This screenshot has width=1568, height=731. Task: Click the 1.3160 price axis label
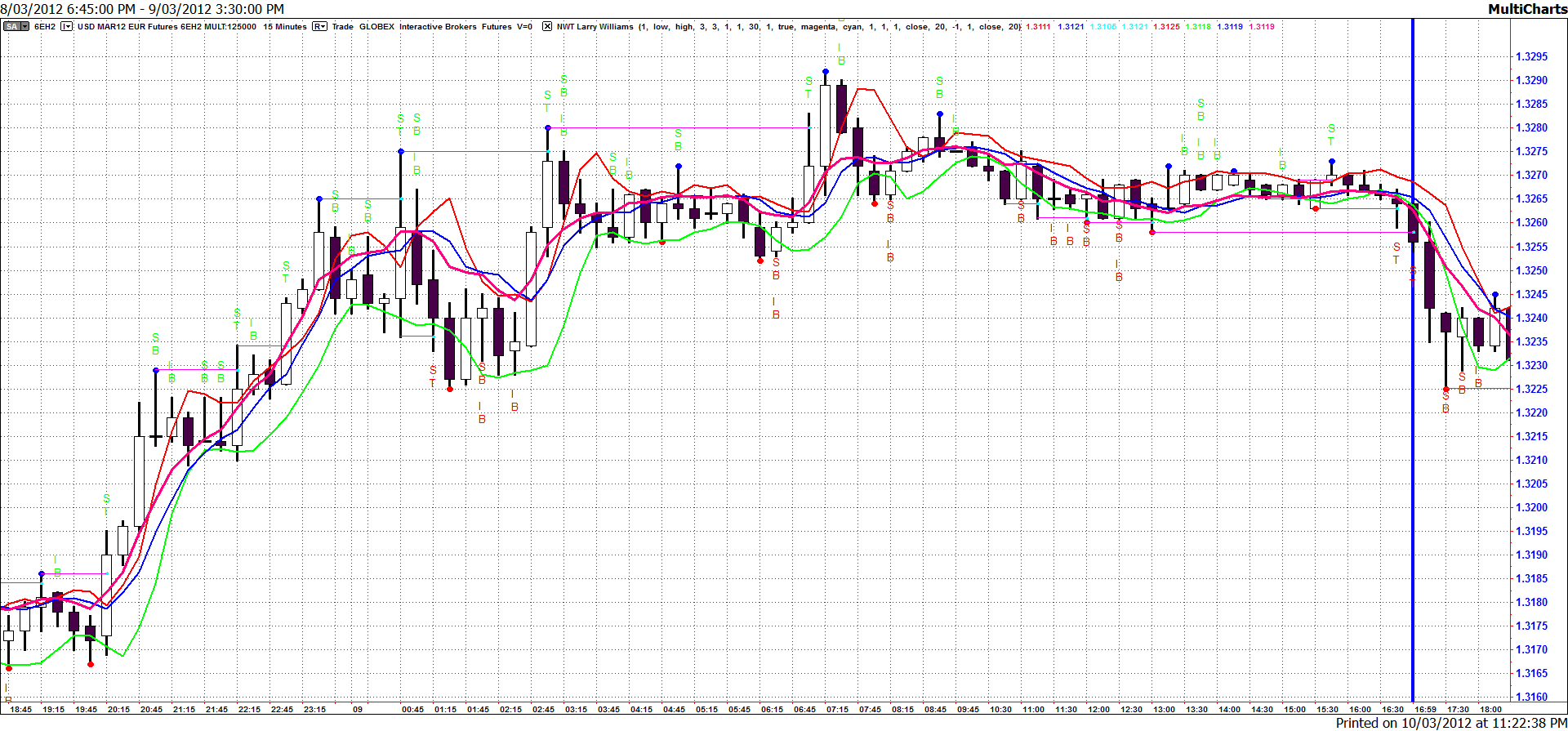1531,697
